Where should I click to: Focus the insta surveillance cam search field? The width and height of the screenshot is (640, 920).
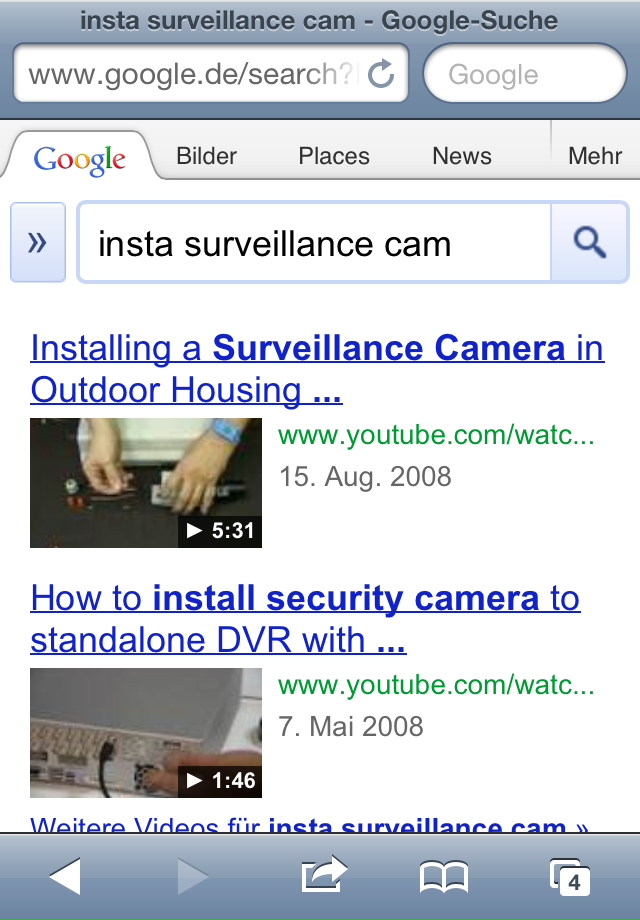[315, 243]
